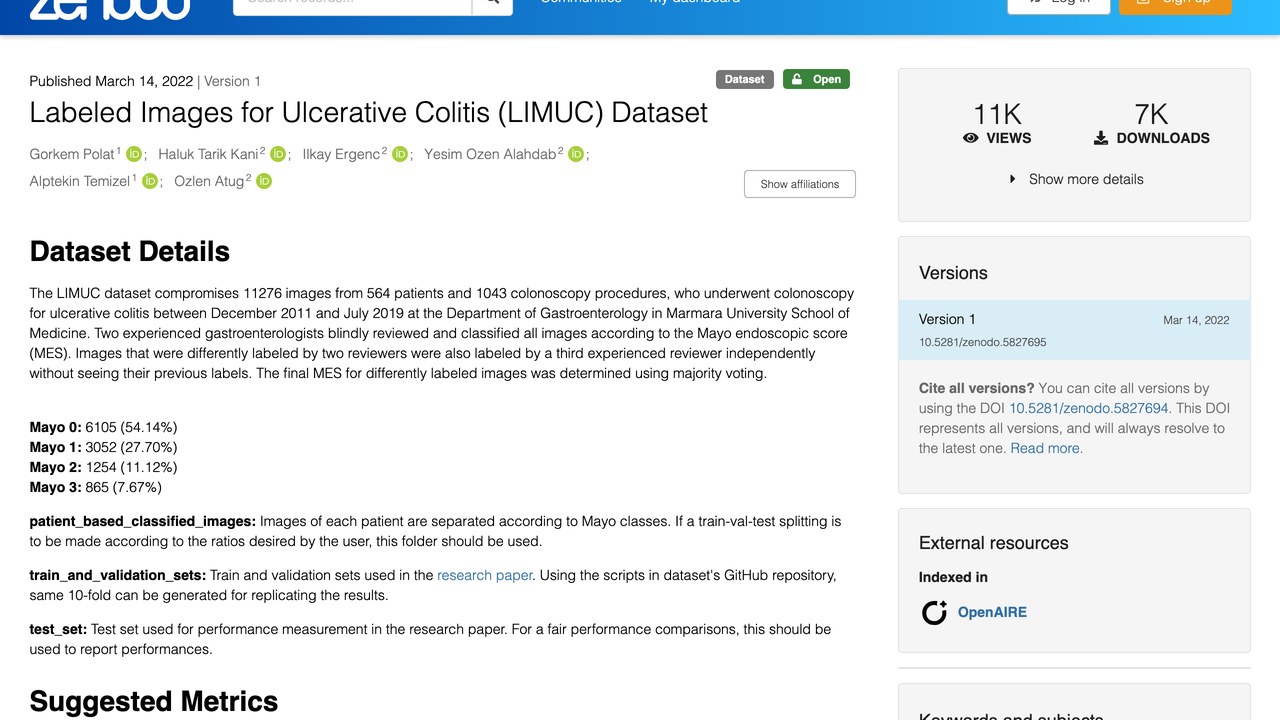The width and height of the screenshot is (1280, 720).
Task: Click author name Yesim Ozen Alahdab
Action: [490, 154]
